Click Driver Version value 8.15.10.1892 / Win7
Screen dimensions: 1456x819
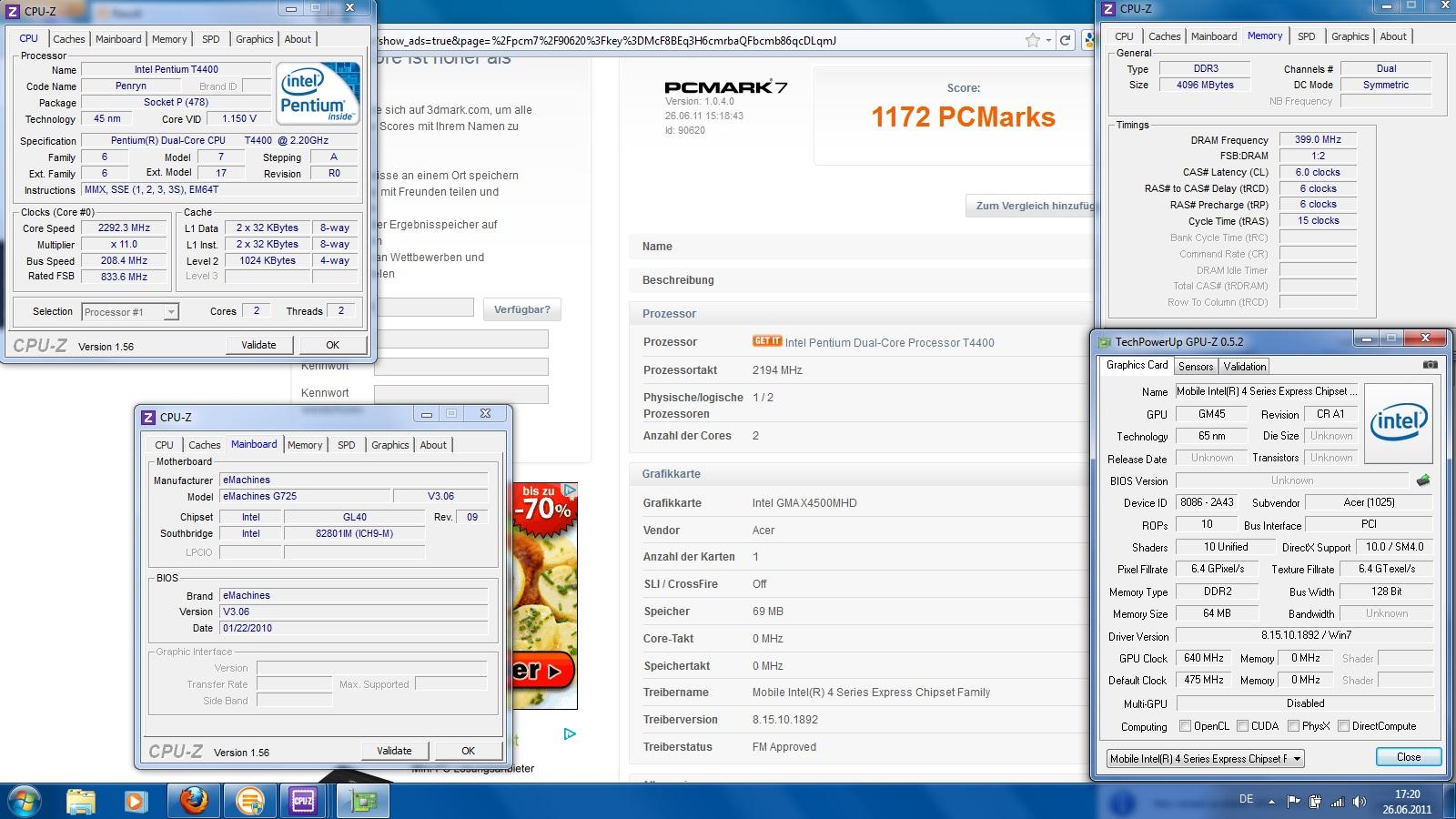(1305, 635)
